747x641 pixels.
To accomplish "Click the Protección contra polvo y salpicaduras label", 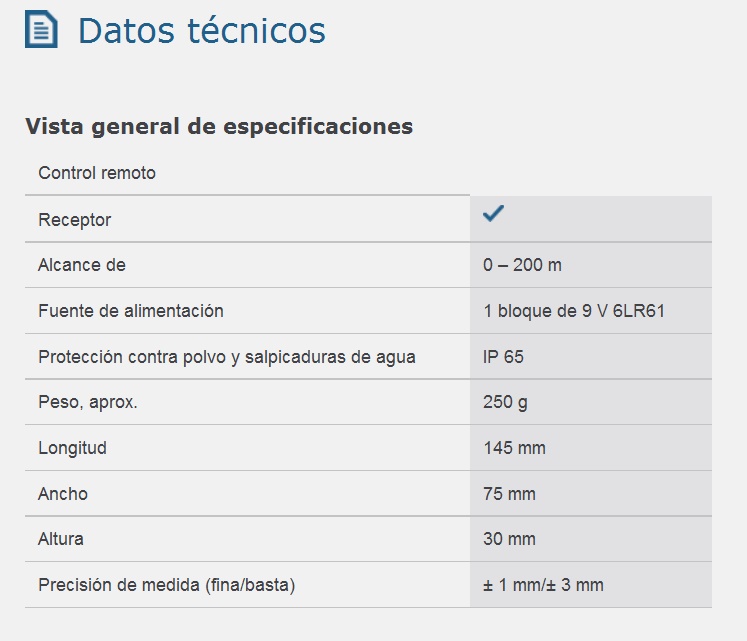I will [227, 357].
